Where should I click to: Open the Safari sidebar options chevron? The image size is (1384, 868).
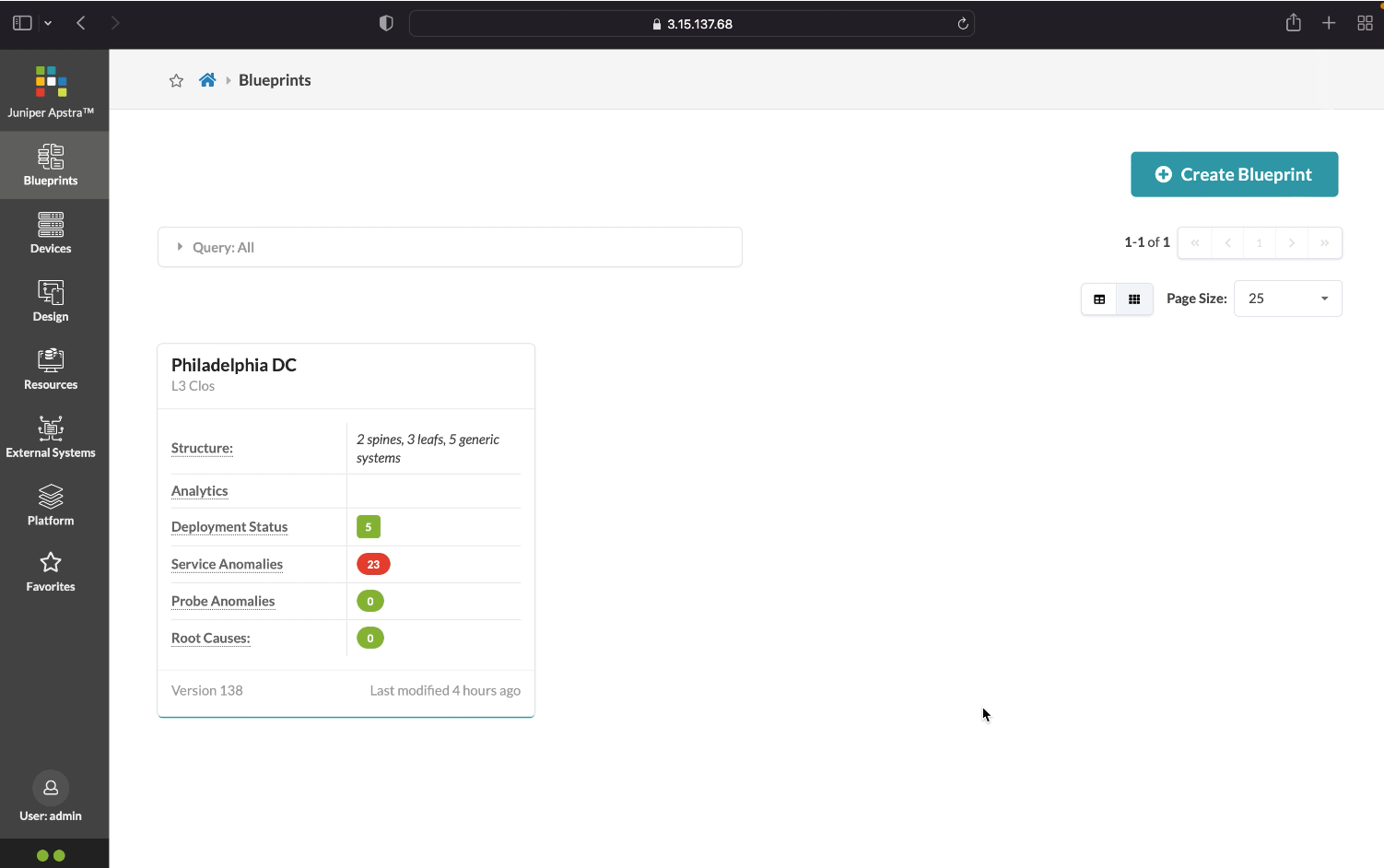[48, 23]
